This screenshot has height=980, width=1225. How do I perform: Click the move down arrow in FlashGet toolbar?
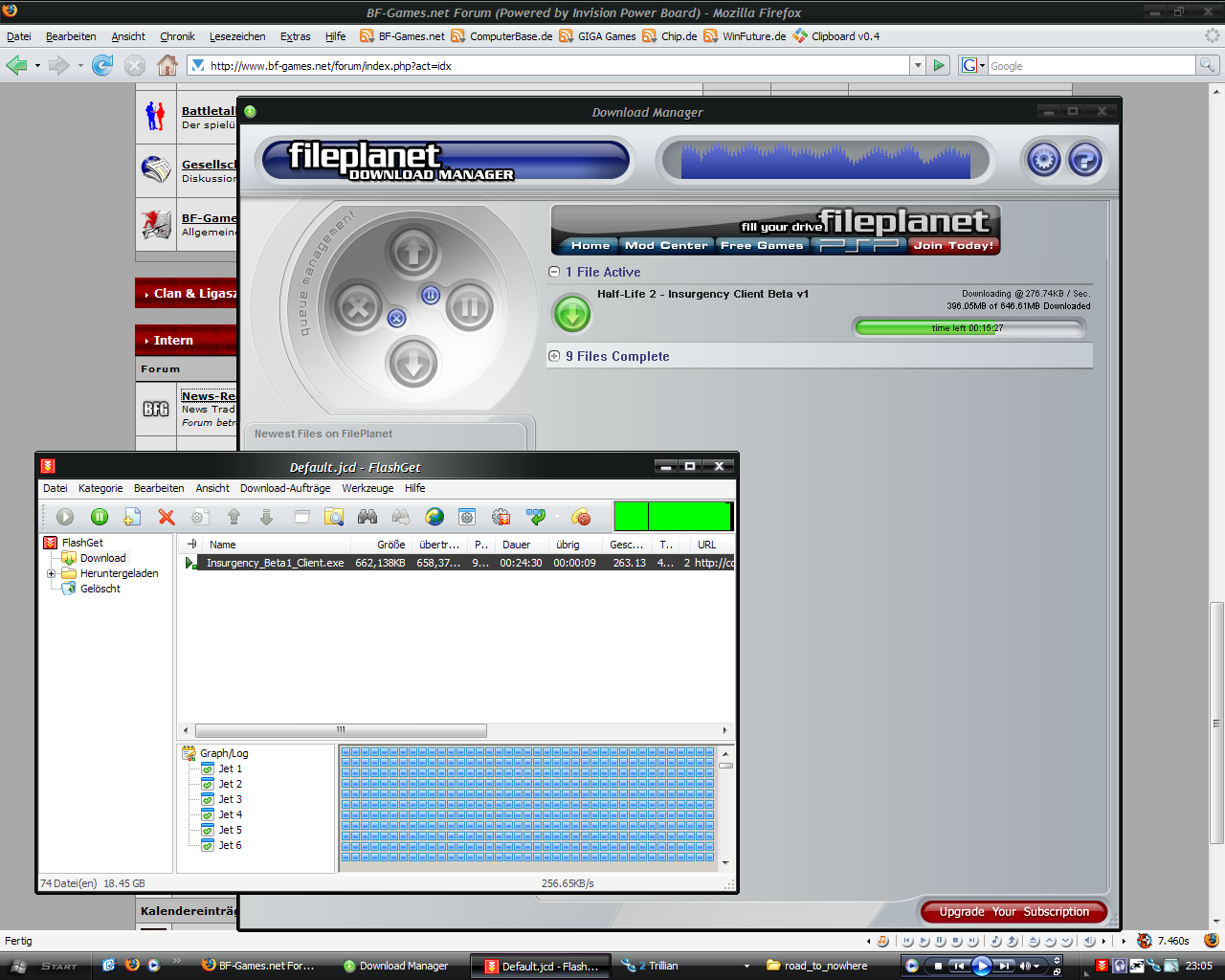coord(267,517)
